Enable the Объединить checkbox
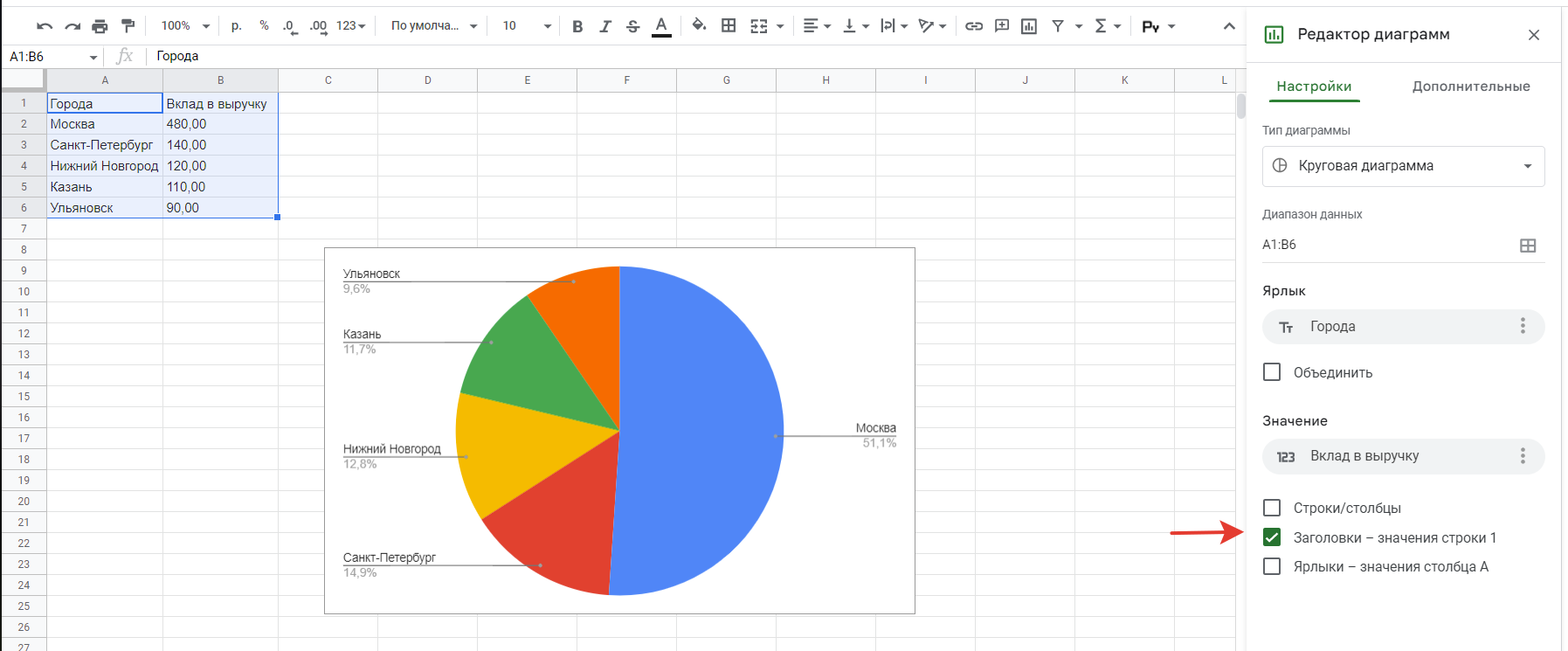 (x=1272, y=372)
